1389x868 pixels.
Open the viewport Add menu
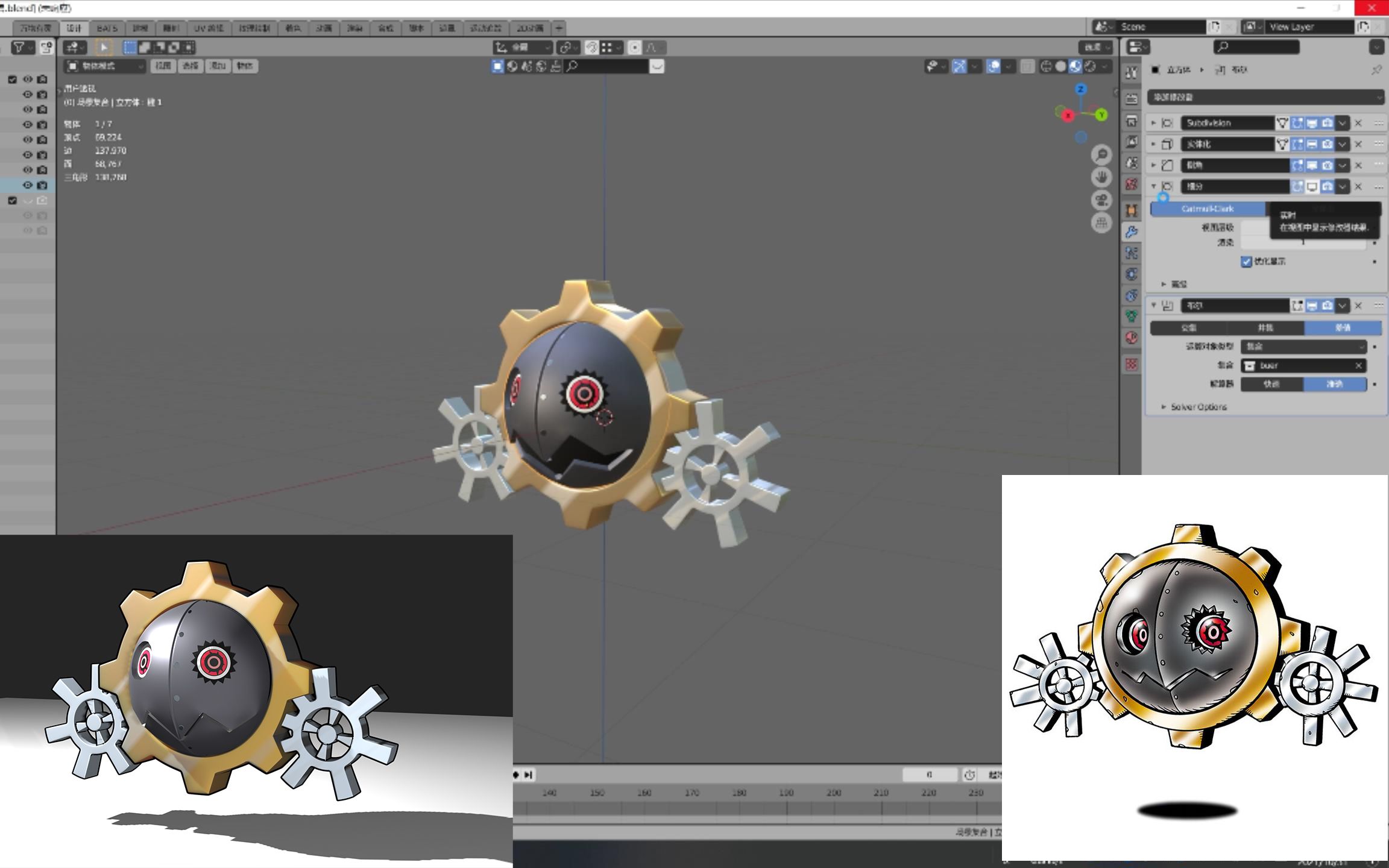point(217,66)
